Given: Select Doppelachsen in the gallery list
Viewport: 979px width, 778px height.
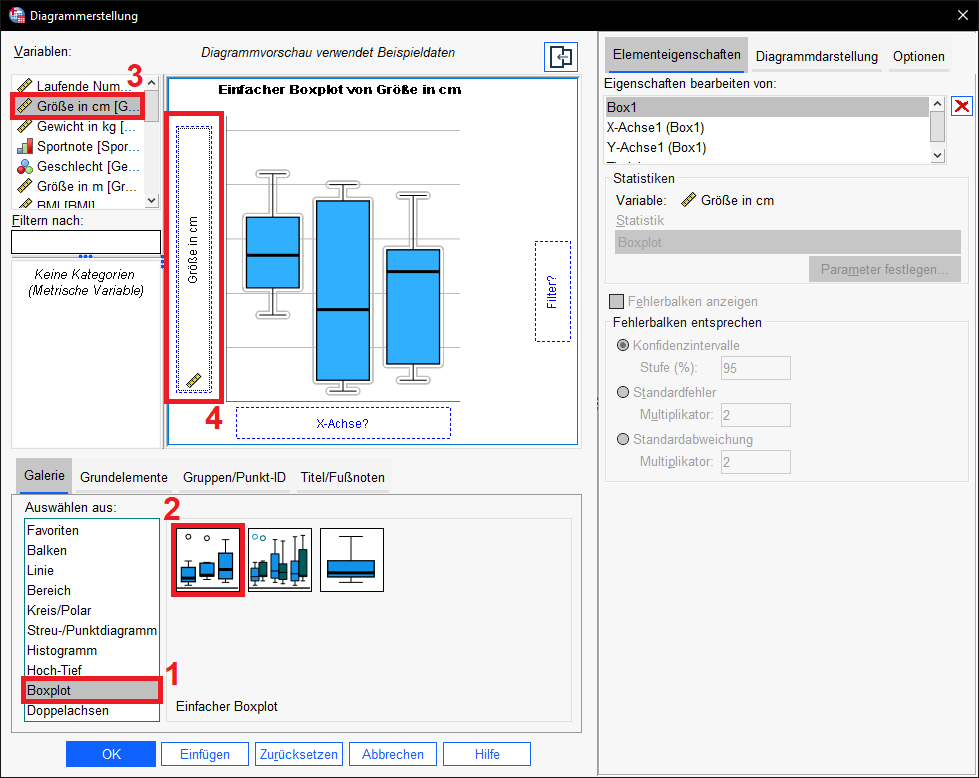Looking at the screenshot, I should click(92, 710).
